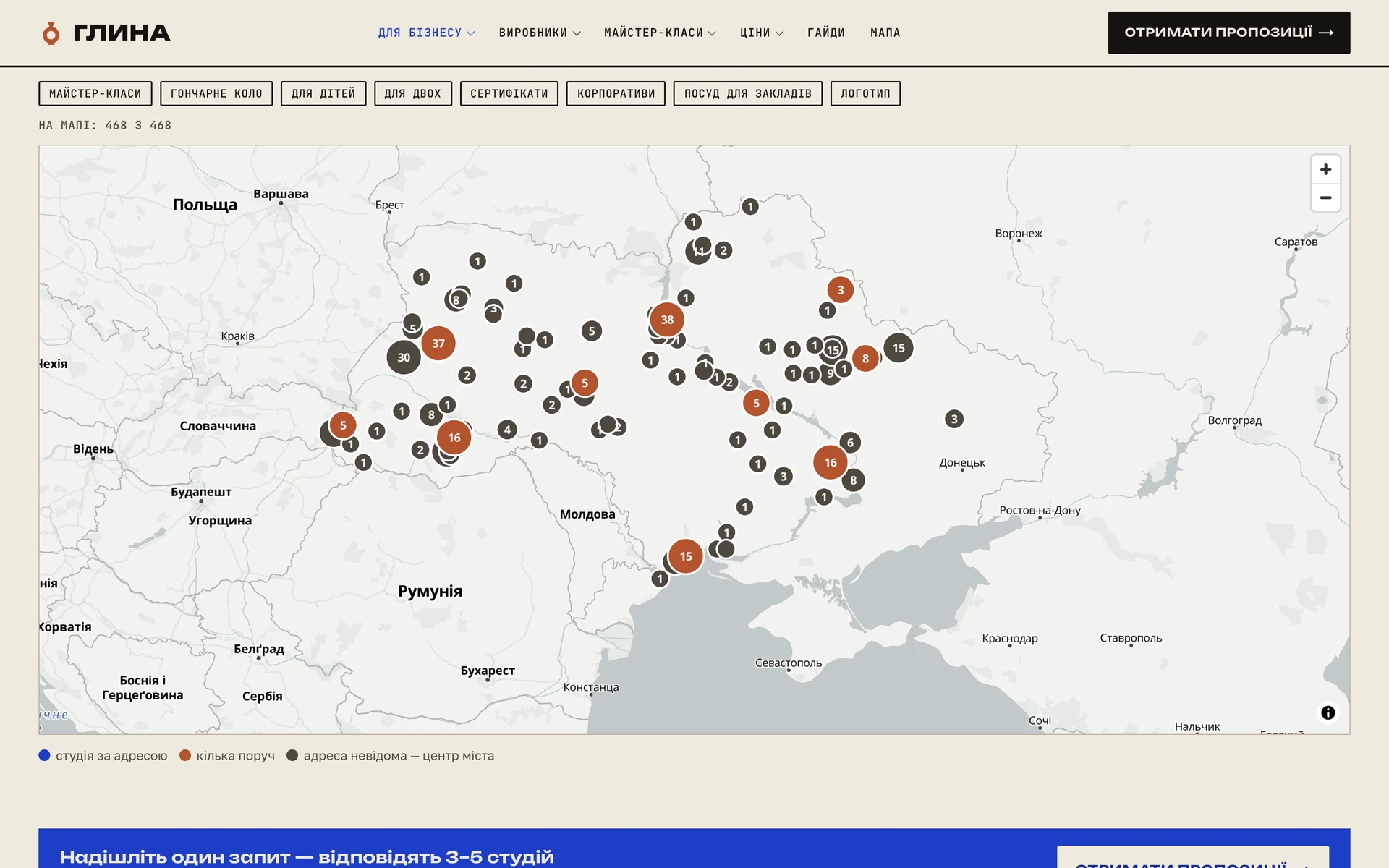Select the orange cluster marker 5 near Словаччина
Screen dimensions: 1389x868
pos(343,425)
